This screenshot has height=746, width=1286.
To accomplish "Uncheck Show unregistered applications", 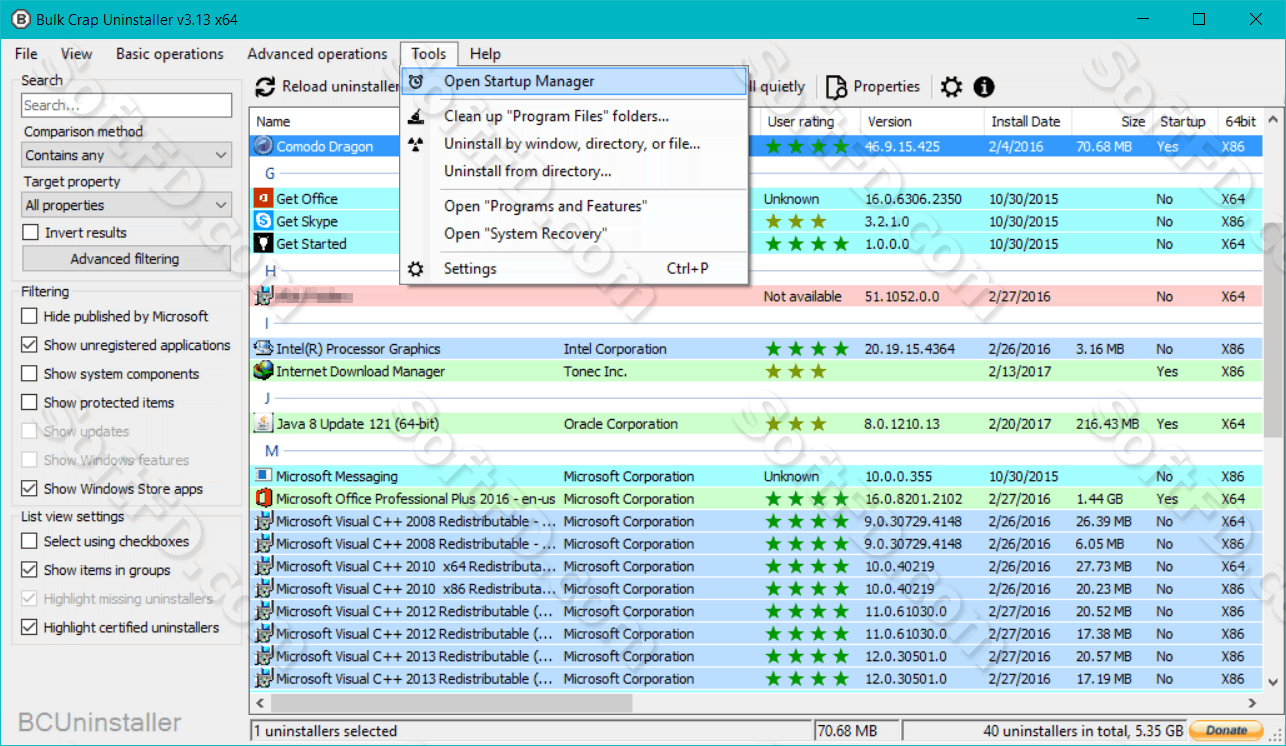I will click(x=29, y=345).
